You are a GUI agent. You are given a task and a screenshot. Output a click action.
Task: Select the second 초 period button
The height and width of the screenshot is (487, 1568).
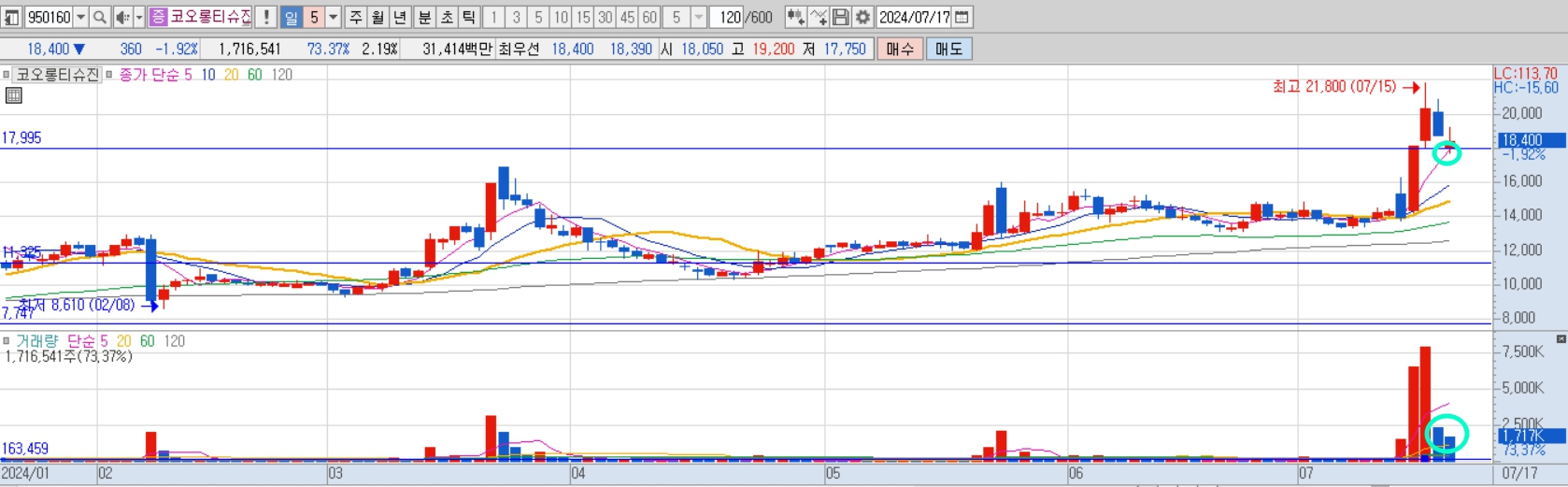(x=447, y=17)
